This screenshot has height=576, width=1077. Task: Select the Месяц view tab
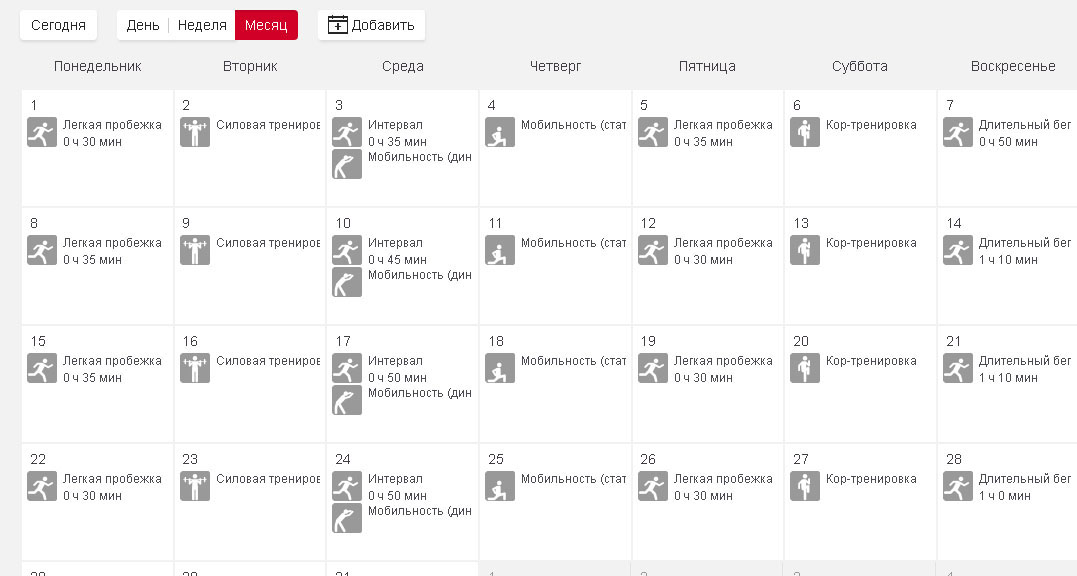tap(266, 25)
